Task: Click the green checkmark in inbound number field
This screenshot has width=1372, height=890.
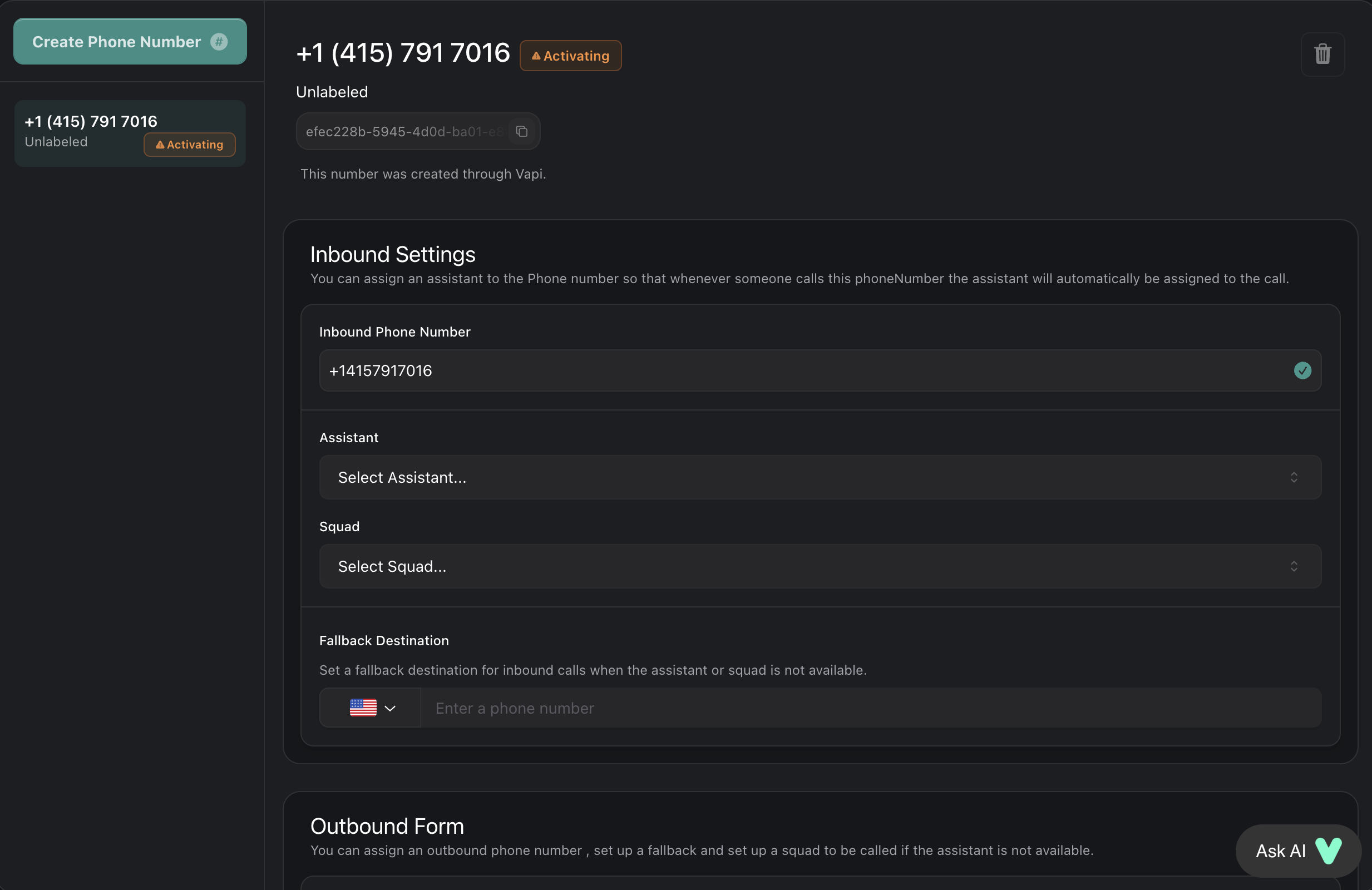Action: (1302, 370)
